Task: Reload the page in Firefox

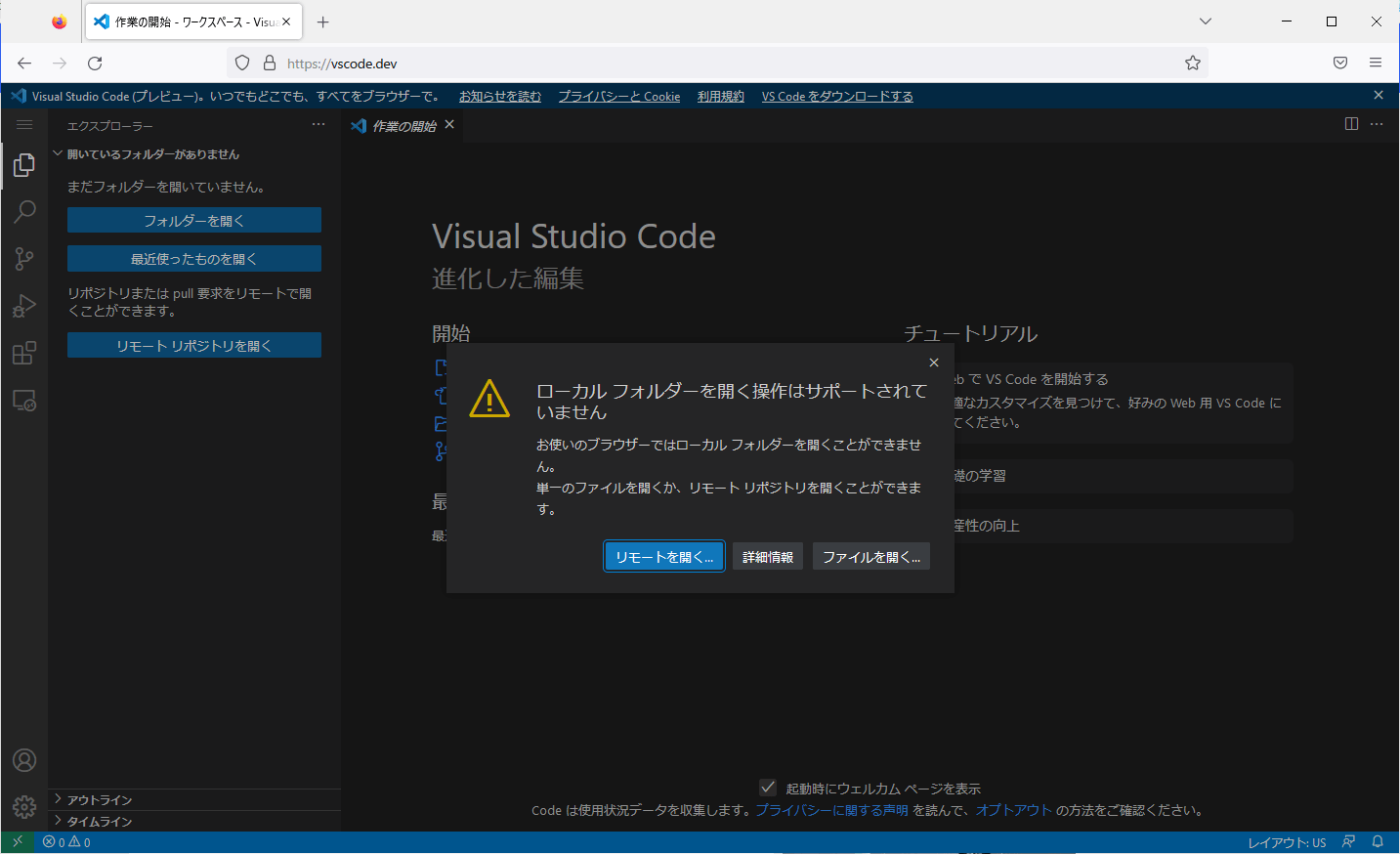Action: click(95, 64)
